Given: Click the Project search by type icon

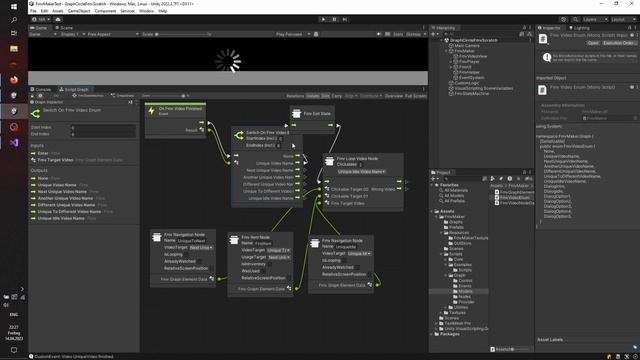Looking at the screenshot, I should 493,179.
